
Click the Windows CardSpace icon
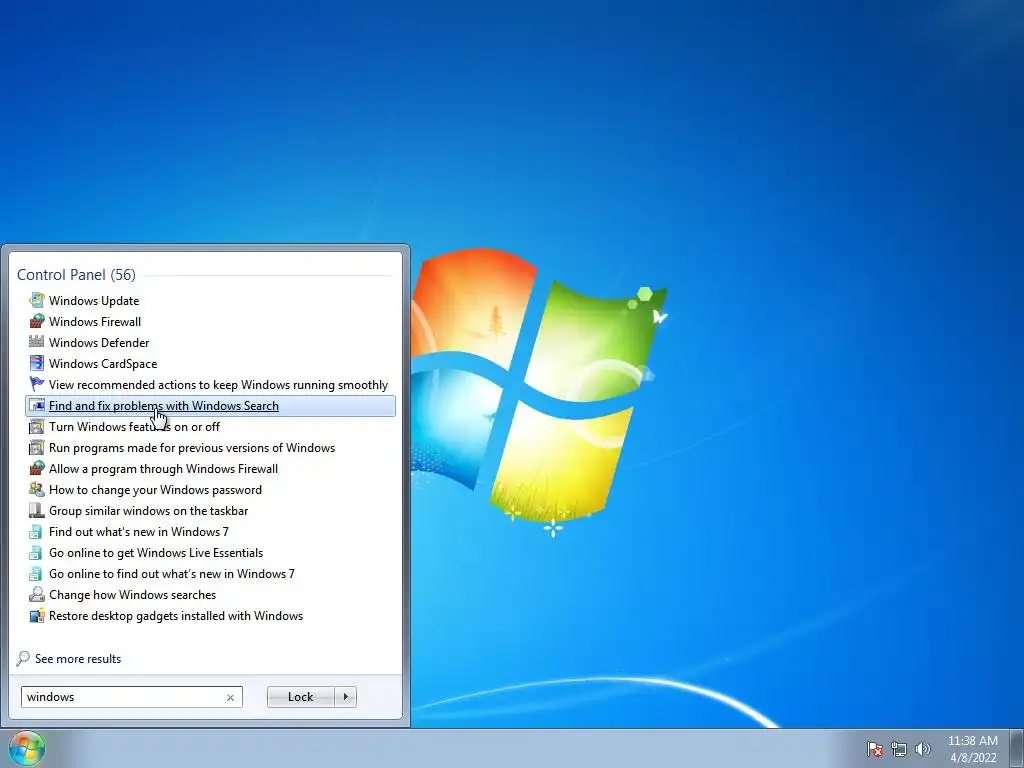pyautogui.click(x=37, y=363)
